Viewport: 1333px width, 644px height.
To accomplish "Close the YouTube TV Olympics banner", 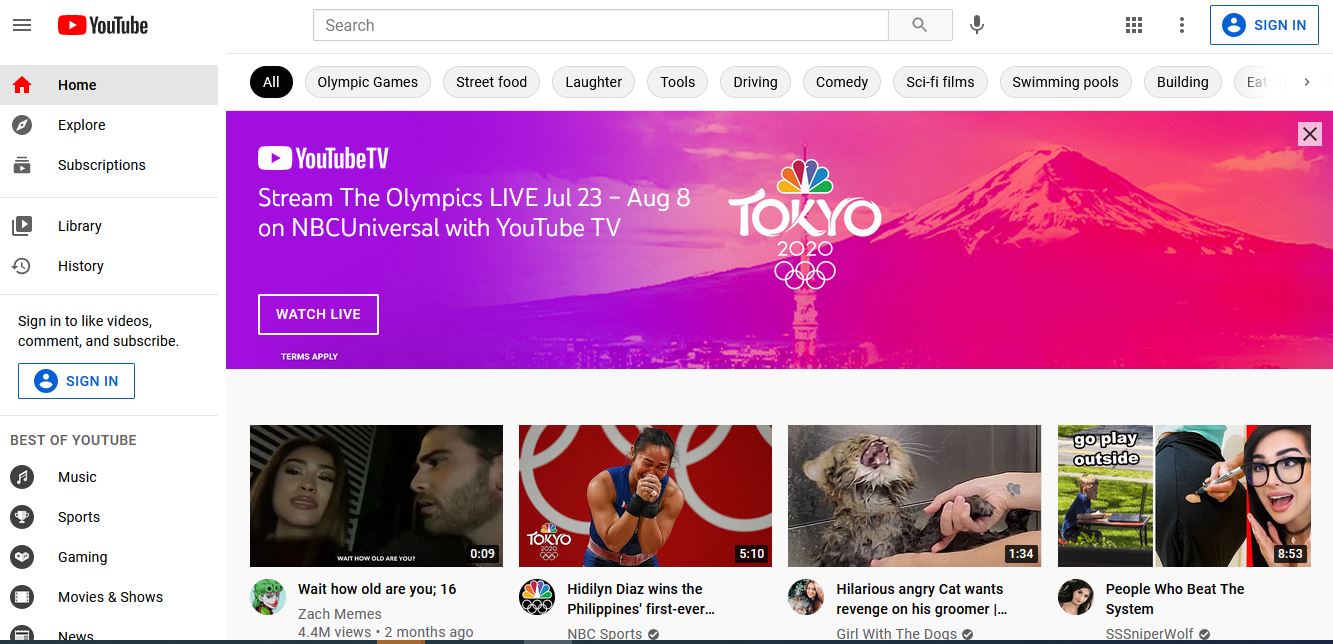I will 1309,133.
